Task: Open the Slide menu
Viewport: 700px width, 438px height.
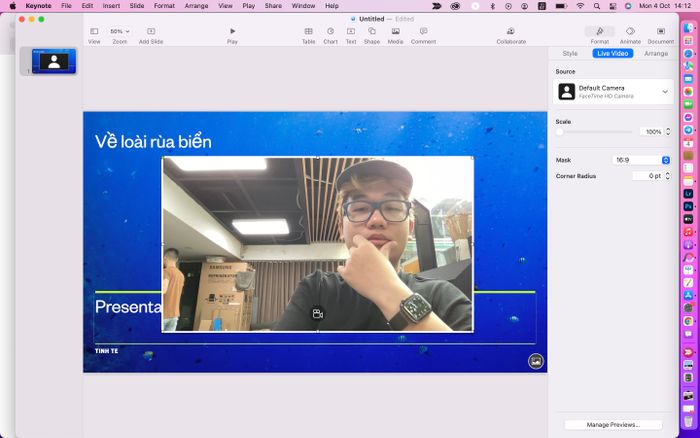Action: (x=137, y=6)
